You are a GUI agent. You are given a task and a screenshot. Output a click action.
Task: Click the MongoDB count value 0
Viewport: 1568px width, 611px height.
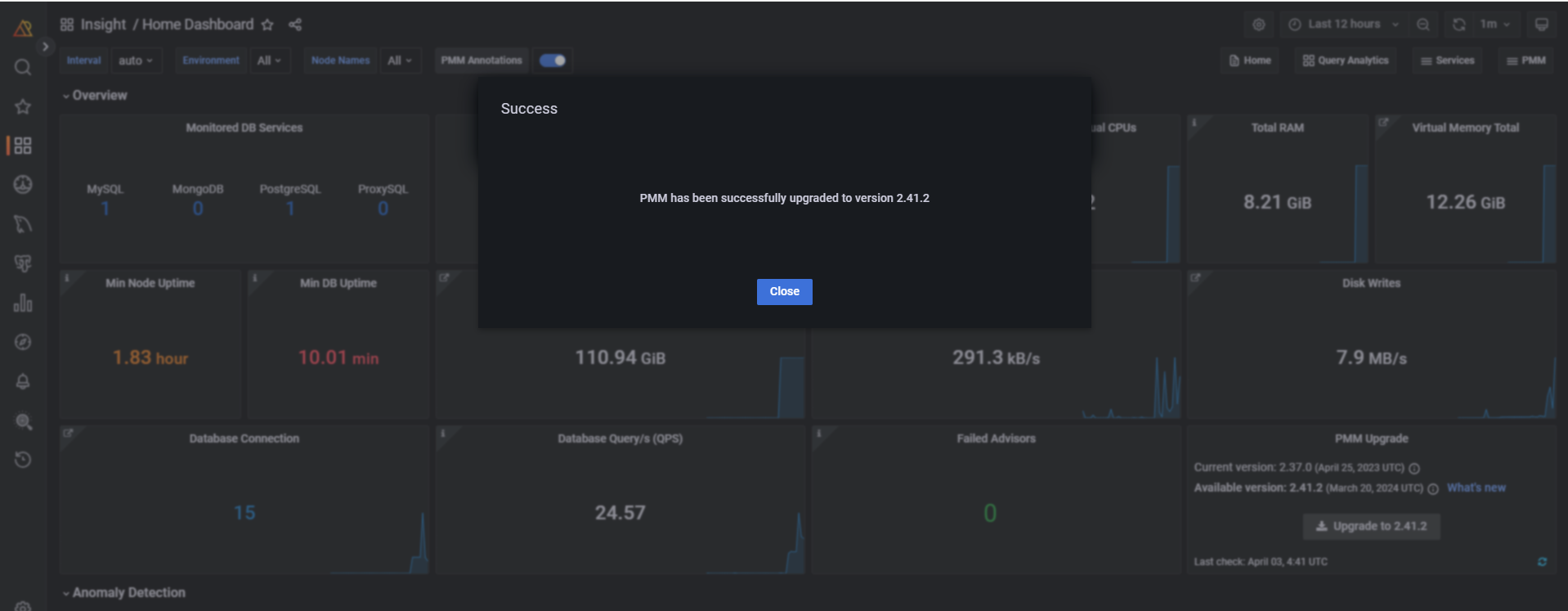(x=198, y=209)
